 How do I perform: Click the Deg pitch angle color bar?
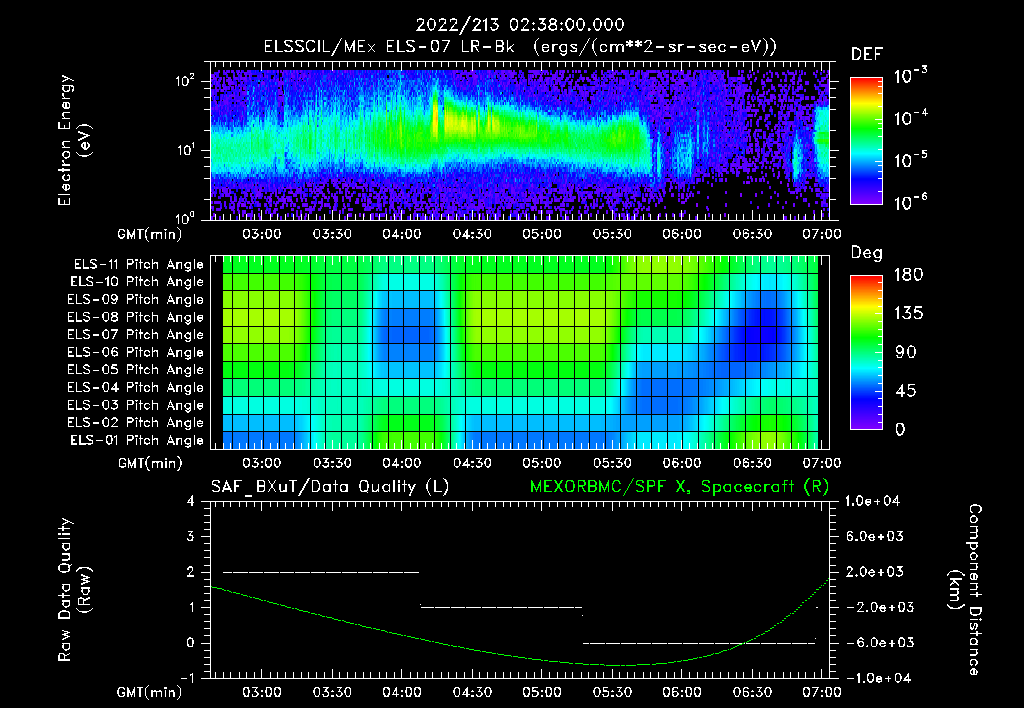pyautogui.click(x=866, y=353)
